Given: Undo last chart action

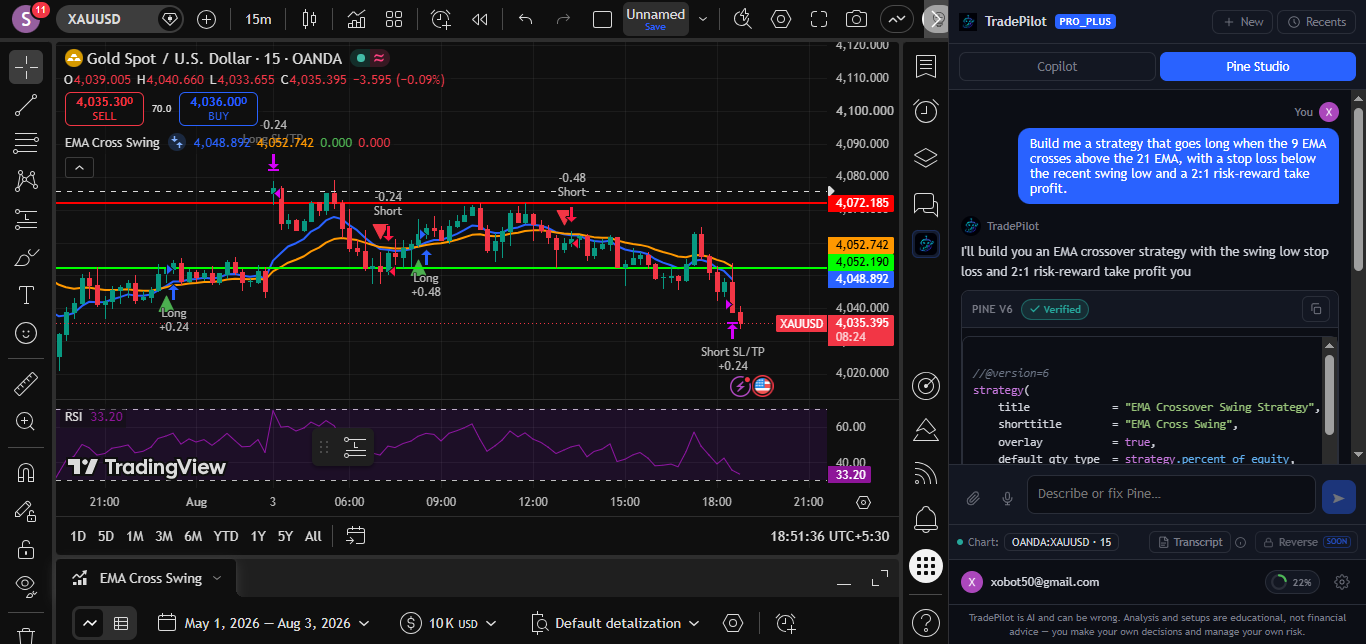Looking at the screenshot, I should 525,19.
